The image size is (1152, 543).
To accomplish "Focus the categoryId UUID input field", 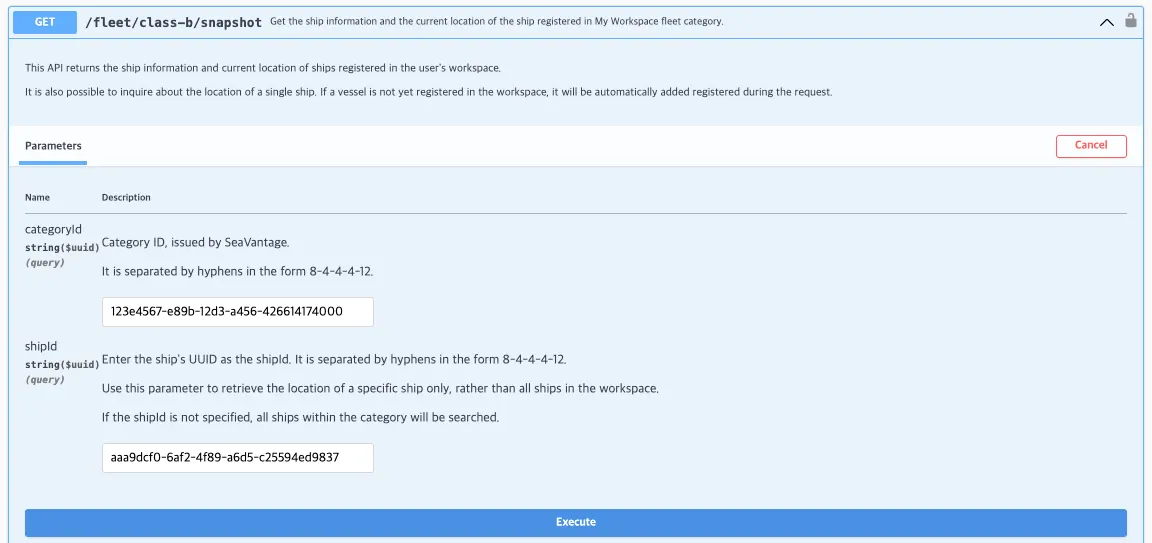I will point(237,311).
